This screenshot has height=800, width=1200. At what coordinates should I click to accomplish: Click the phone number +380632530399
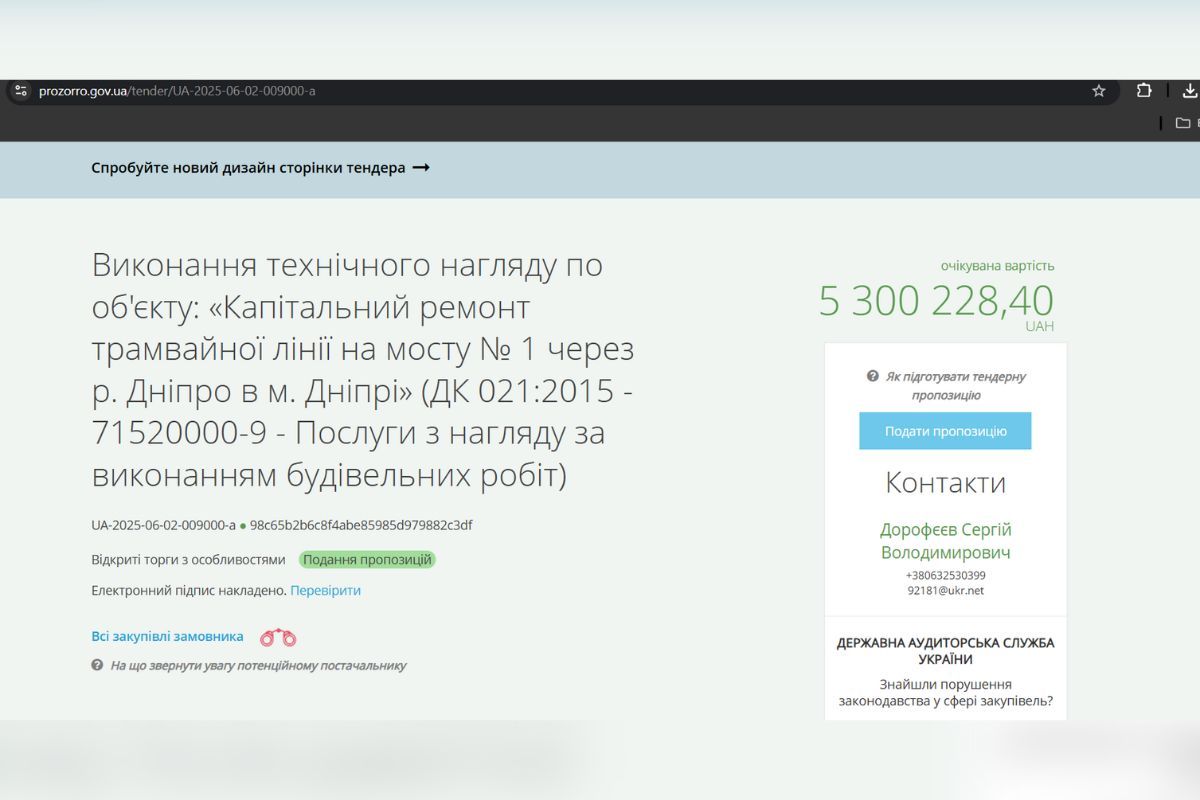pos(945,575)
